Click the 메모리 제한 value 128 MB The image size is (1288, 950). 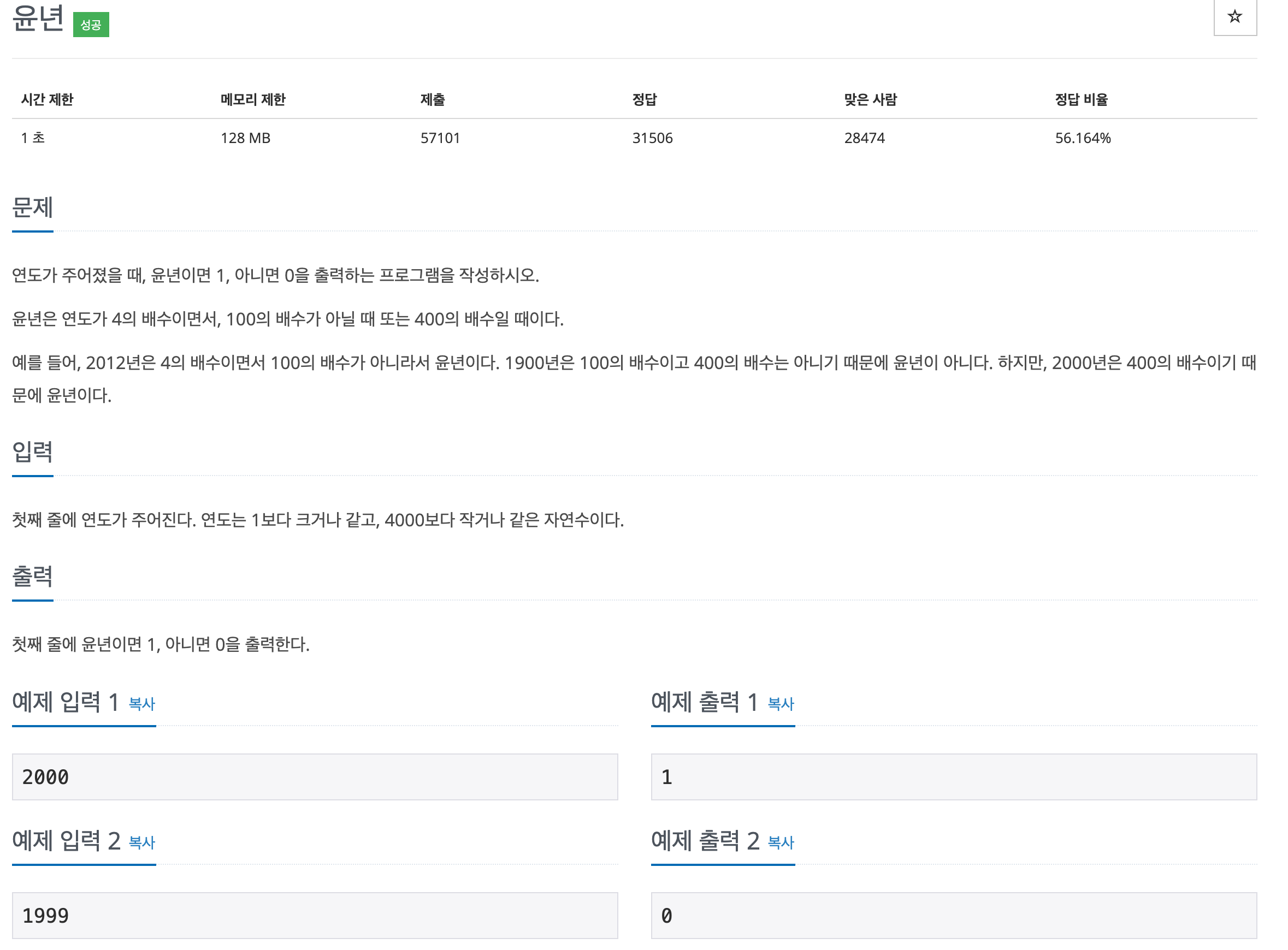click(245, 138)
